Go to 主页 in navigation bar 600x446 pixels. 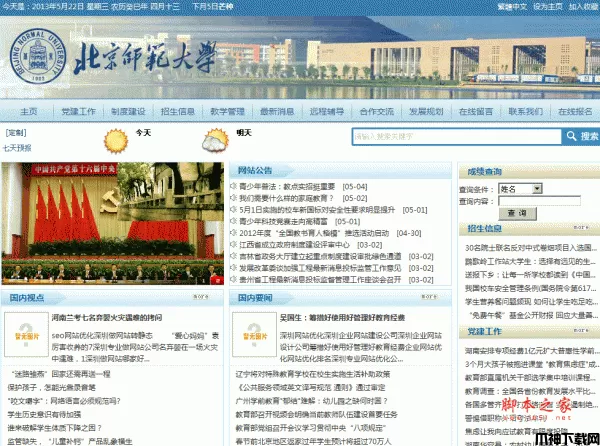pos(29,111)
